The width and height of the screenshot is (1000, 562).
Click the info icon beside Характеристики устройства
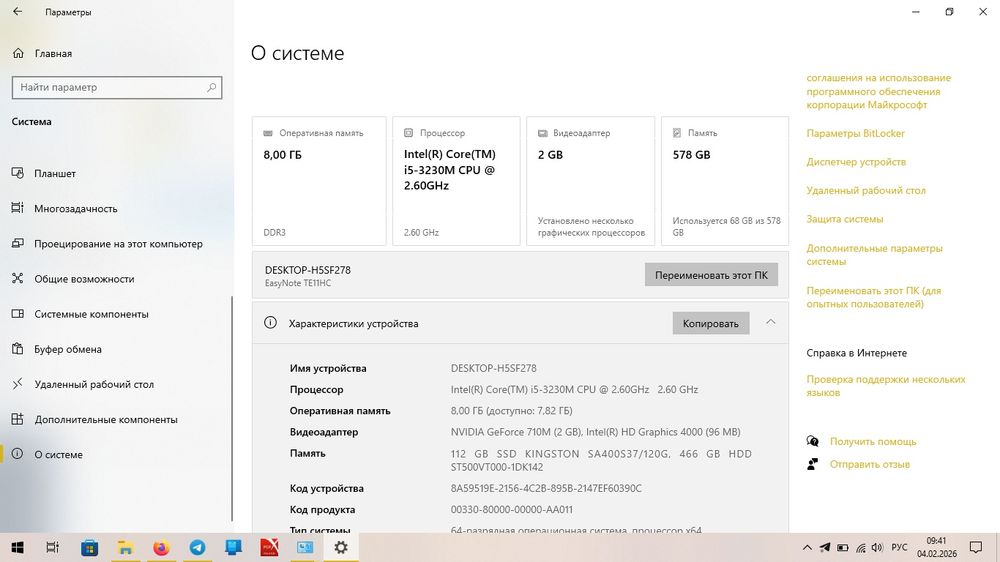tap(270, 323)
